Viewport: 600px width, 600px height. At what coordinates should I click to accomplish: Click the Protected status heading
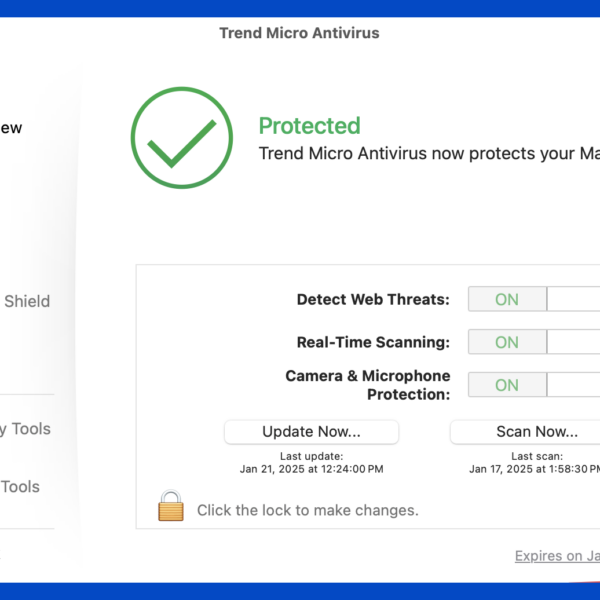[x=310, y=126]
